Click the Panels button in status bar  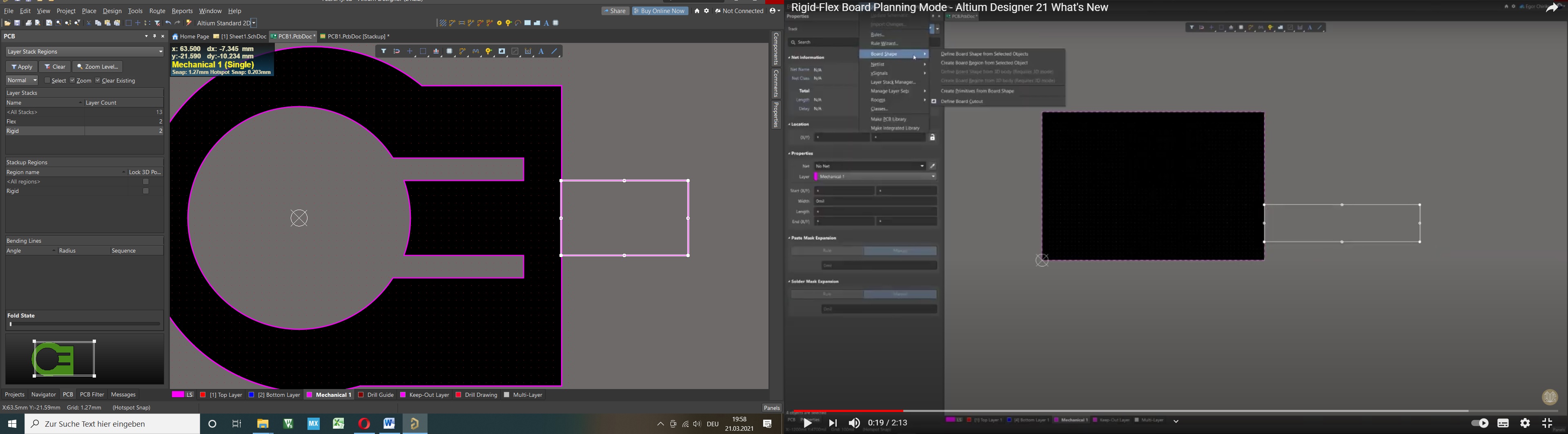pos(772,408)
